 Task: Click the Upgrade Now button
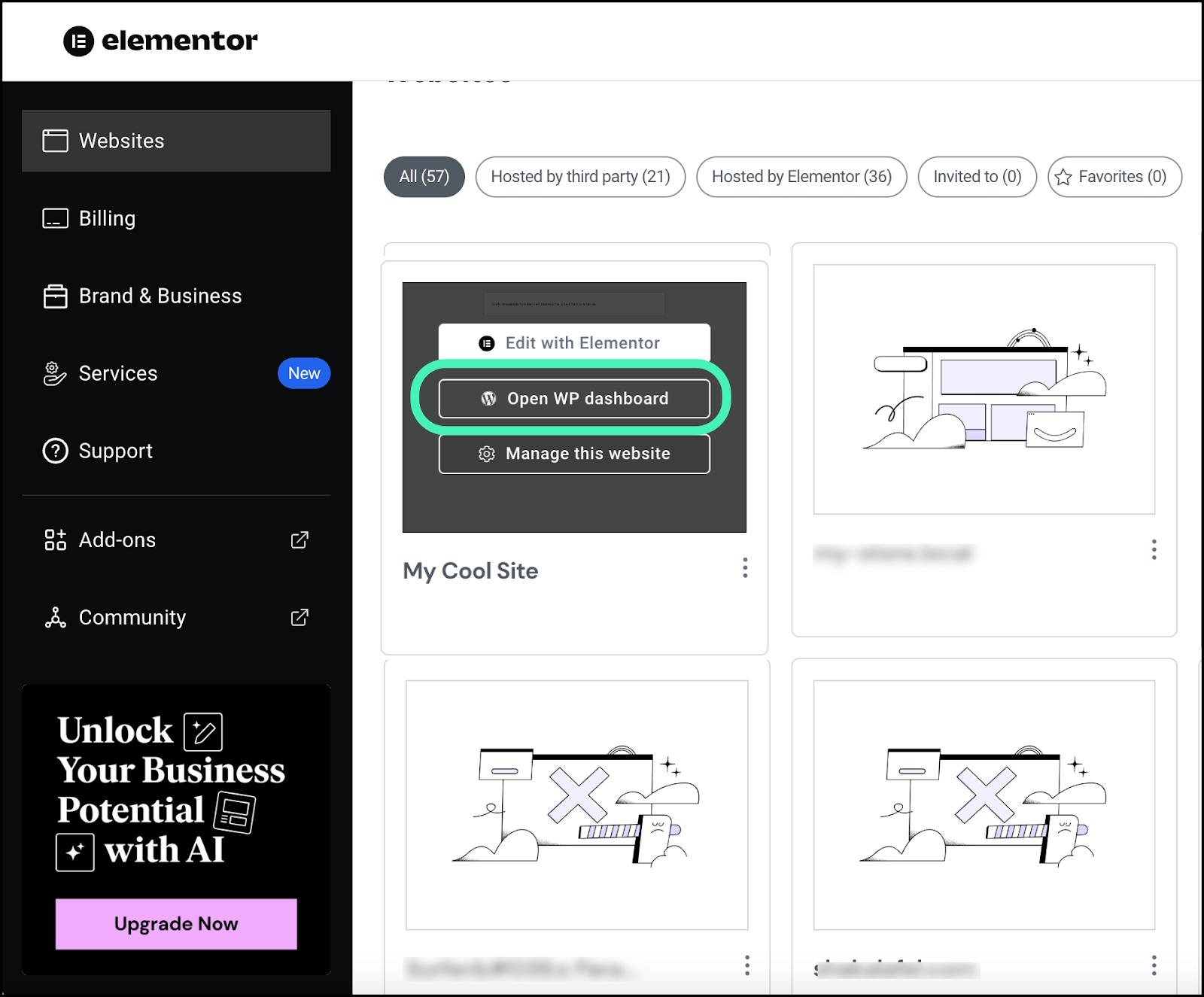[176, 924]
